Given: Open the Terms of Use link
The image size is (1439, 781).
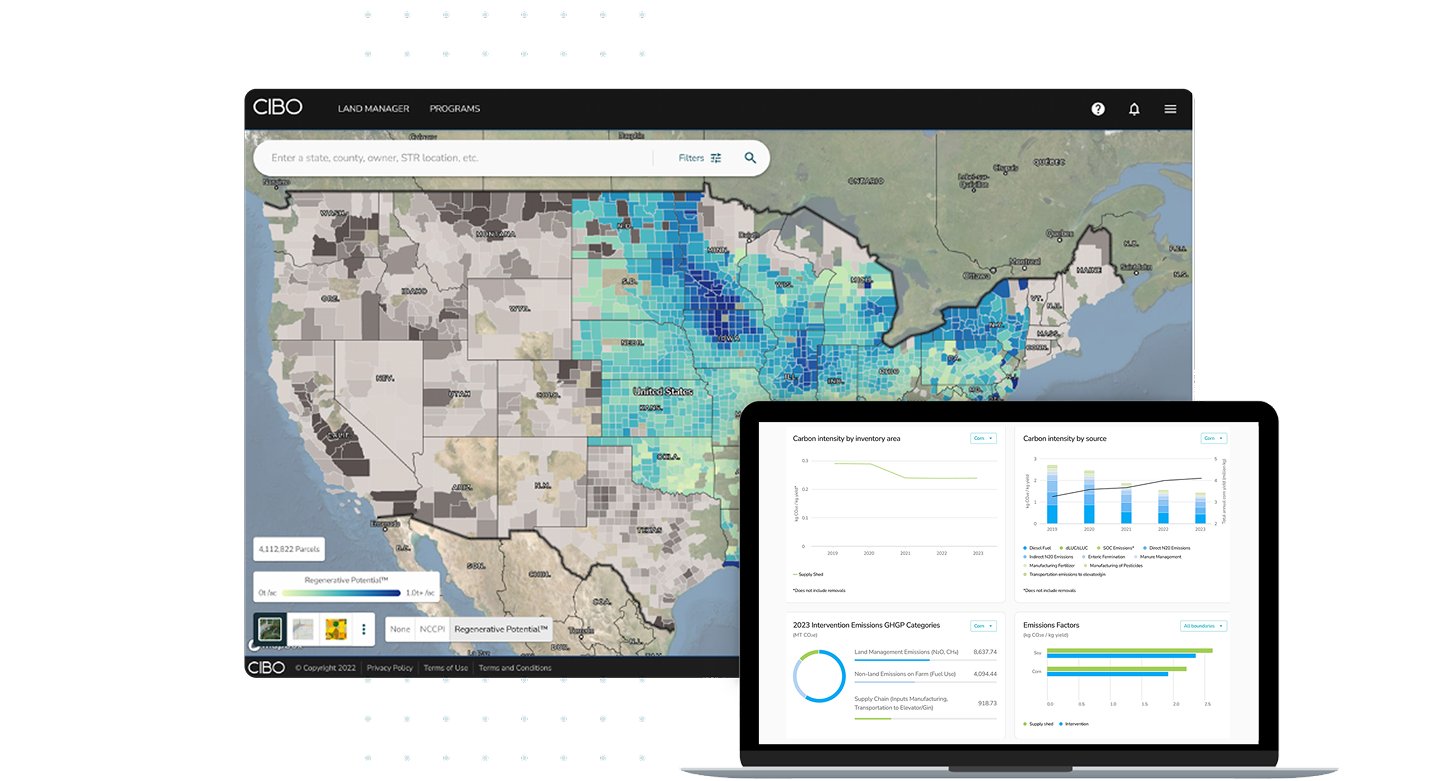Looking at the screenshot, I should 446,668.
